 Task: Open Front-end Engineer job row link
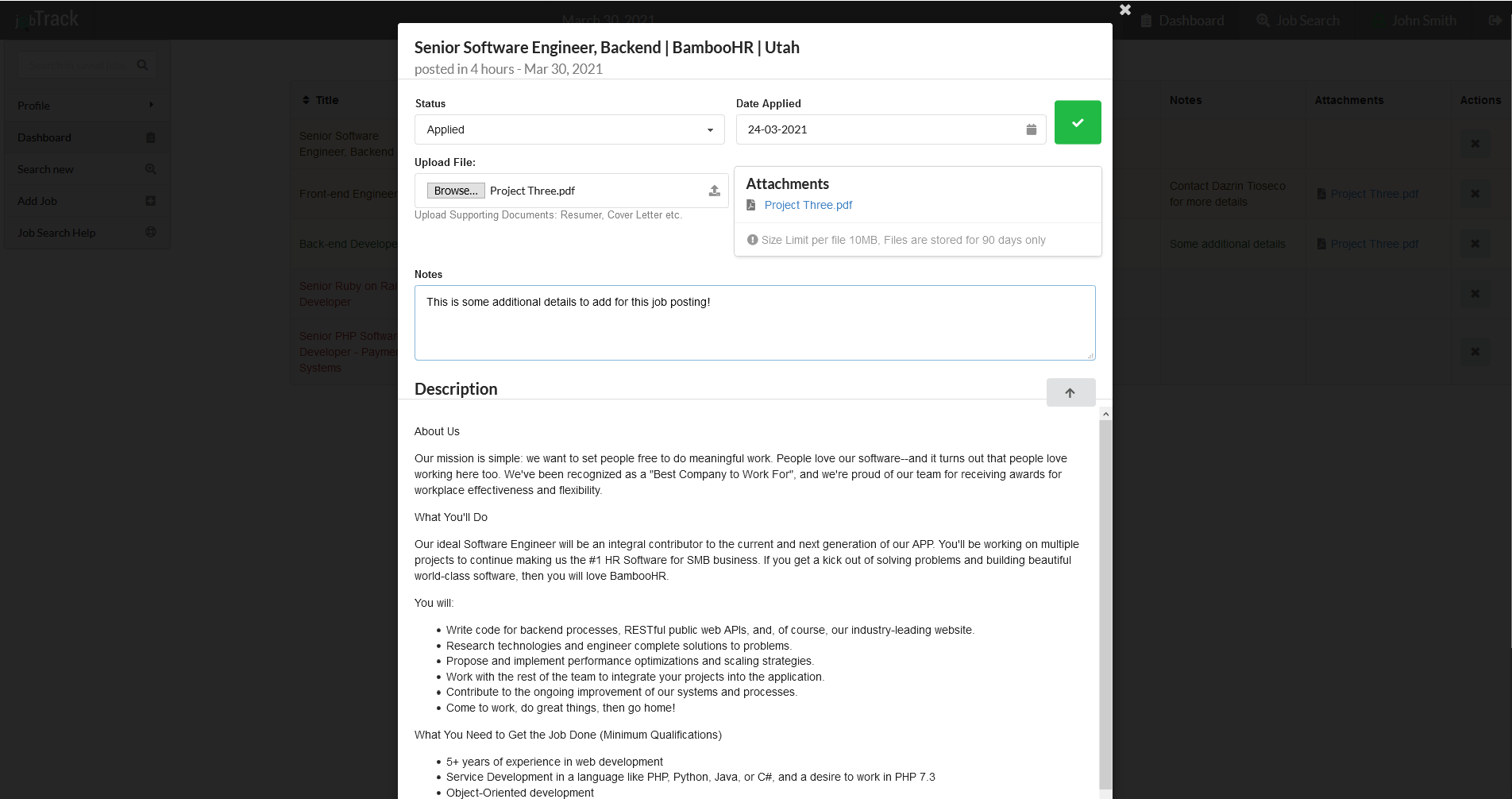click(x=348, y=194)
